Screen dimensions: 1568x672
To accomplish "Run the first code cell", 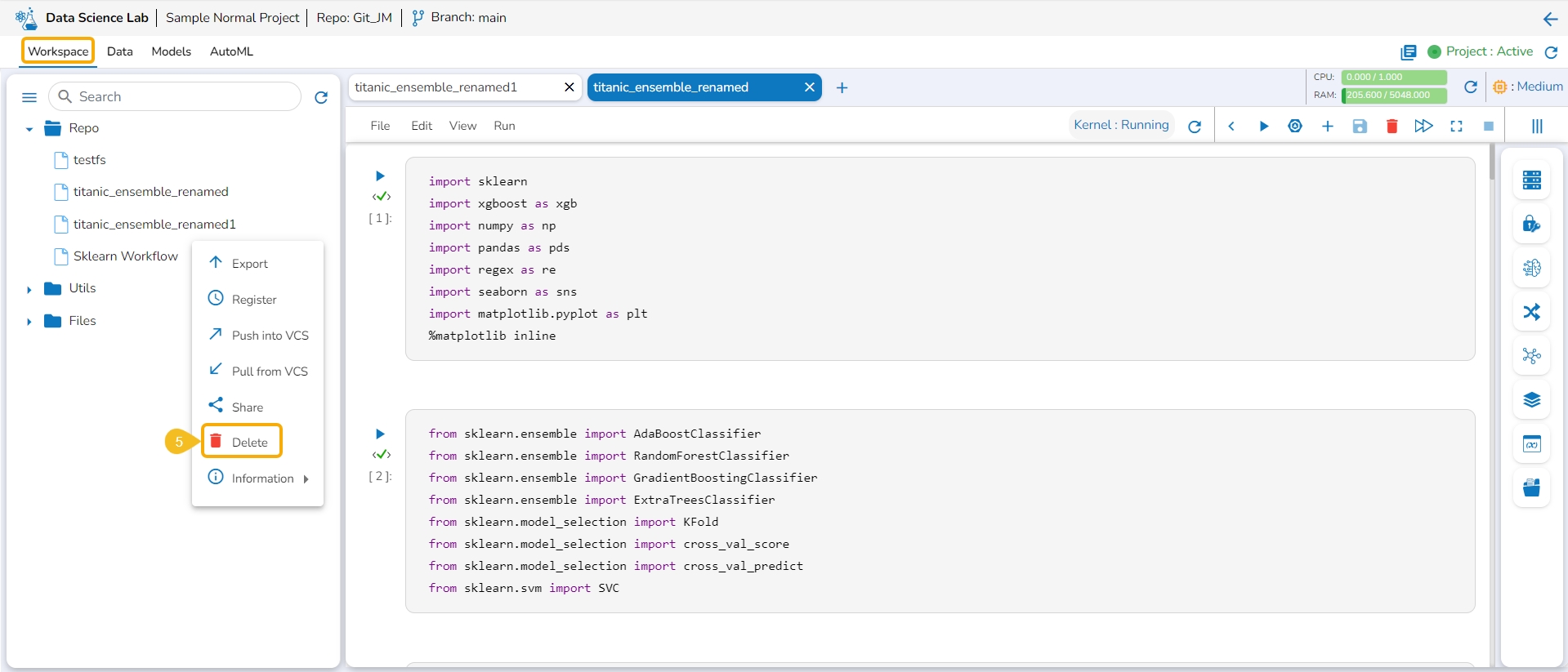I will 380,176.
